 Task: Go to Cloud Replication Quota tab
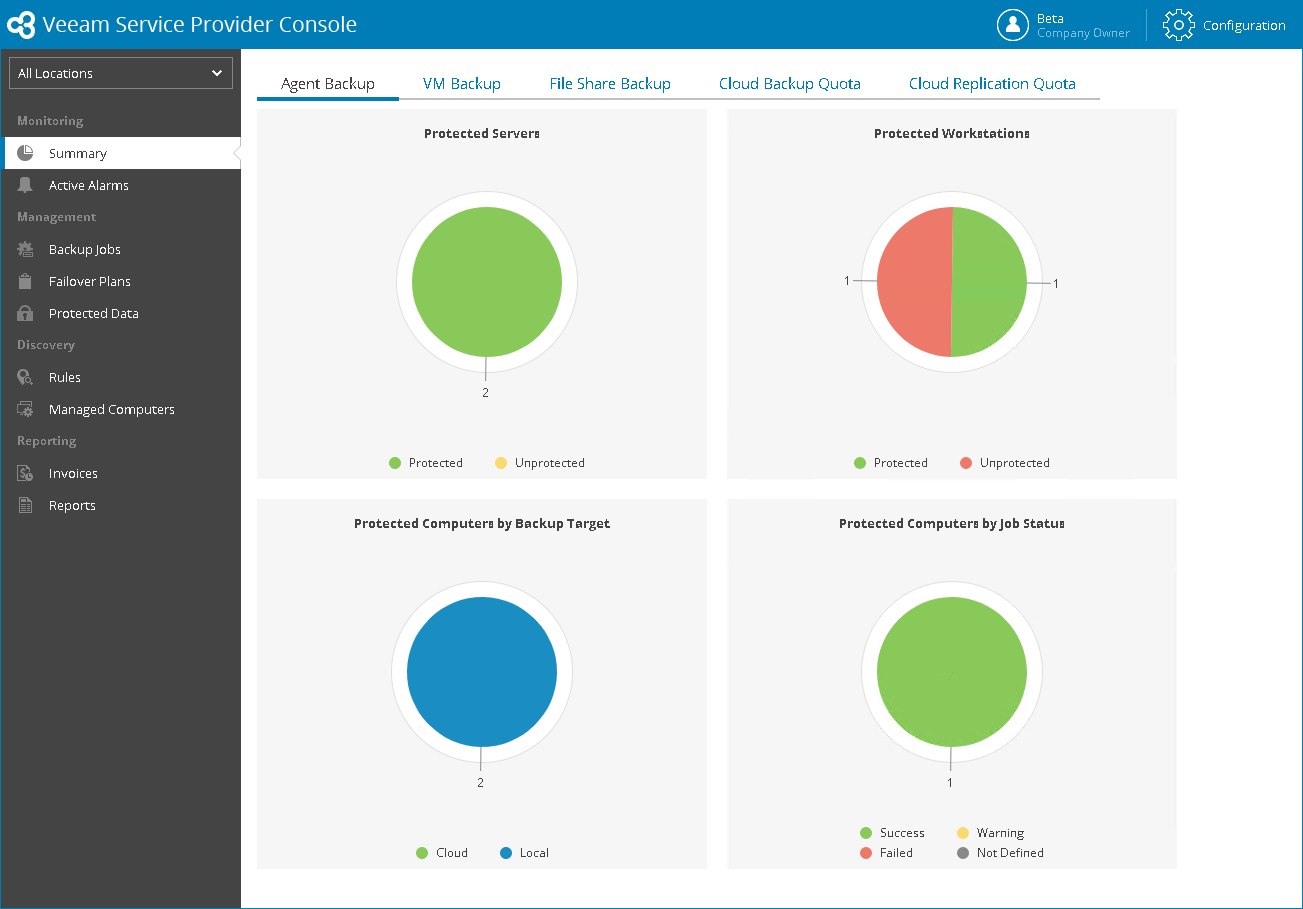coord(992,84)
